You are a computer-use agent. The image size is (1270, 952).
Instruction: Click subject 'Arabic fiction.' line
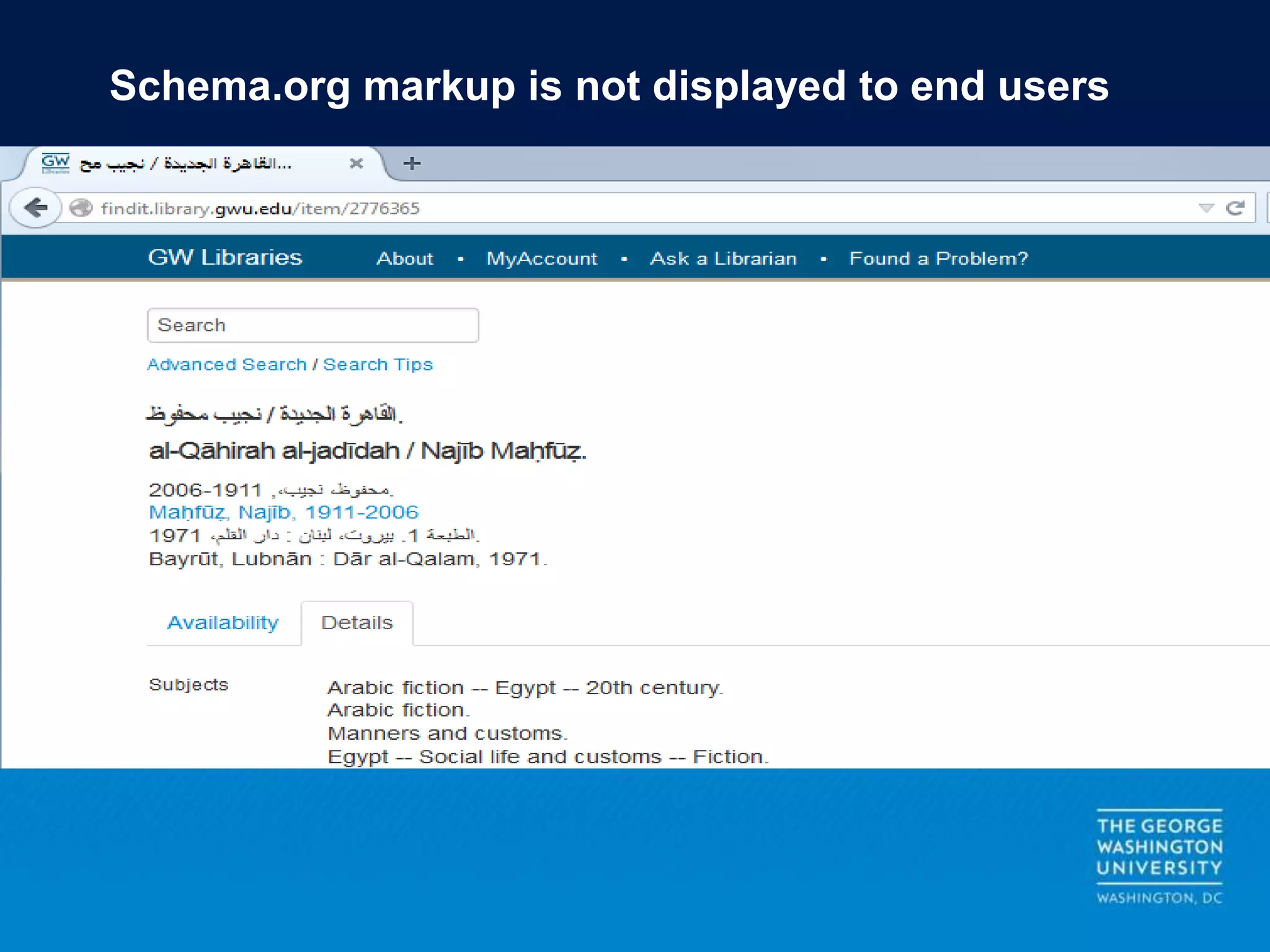point(399,710)
